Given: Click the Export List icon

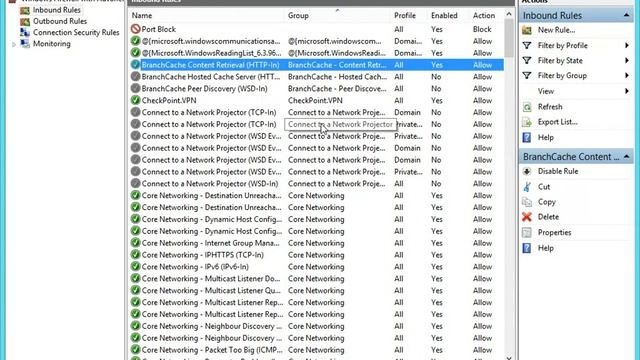Looking at the screenshot, I should tap(527, 122).
